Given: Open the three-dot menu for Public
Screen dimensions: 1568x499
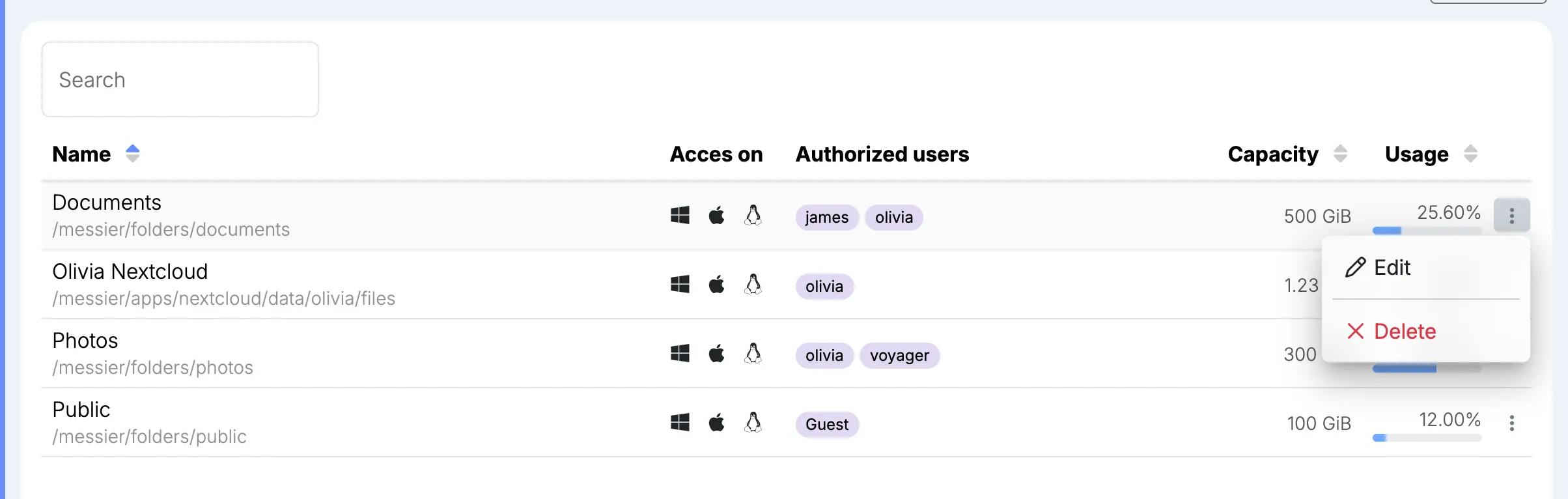Looking at the screenshot, I should point(1512,423).
